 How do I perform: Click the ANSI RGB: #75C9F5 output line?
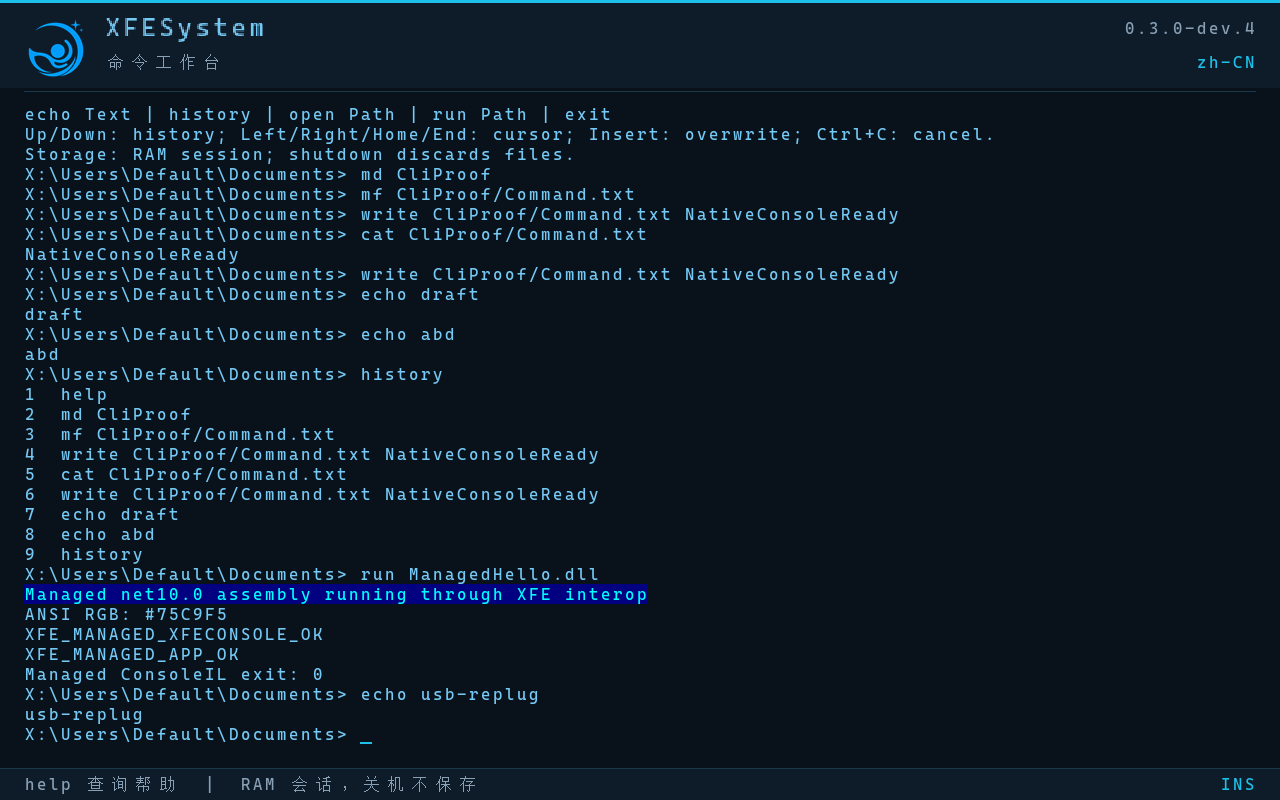point(127,615)
